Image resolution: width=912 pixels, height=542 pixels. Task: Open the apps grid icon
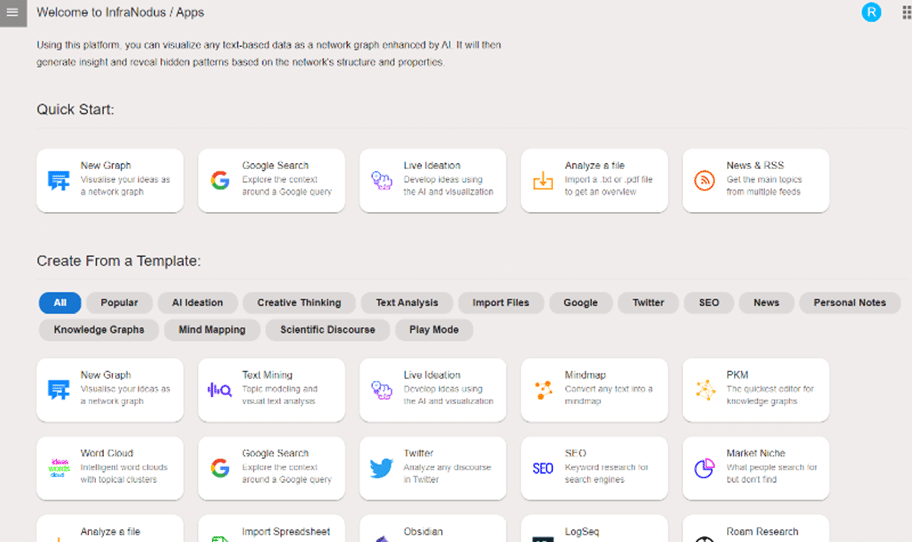tap(906, 12)
